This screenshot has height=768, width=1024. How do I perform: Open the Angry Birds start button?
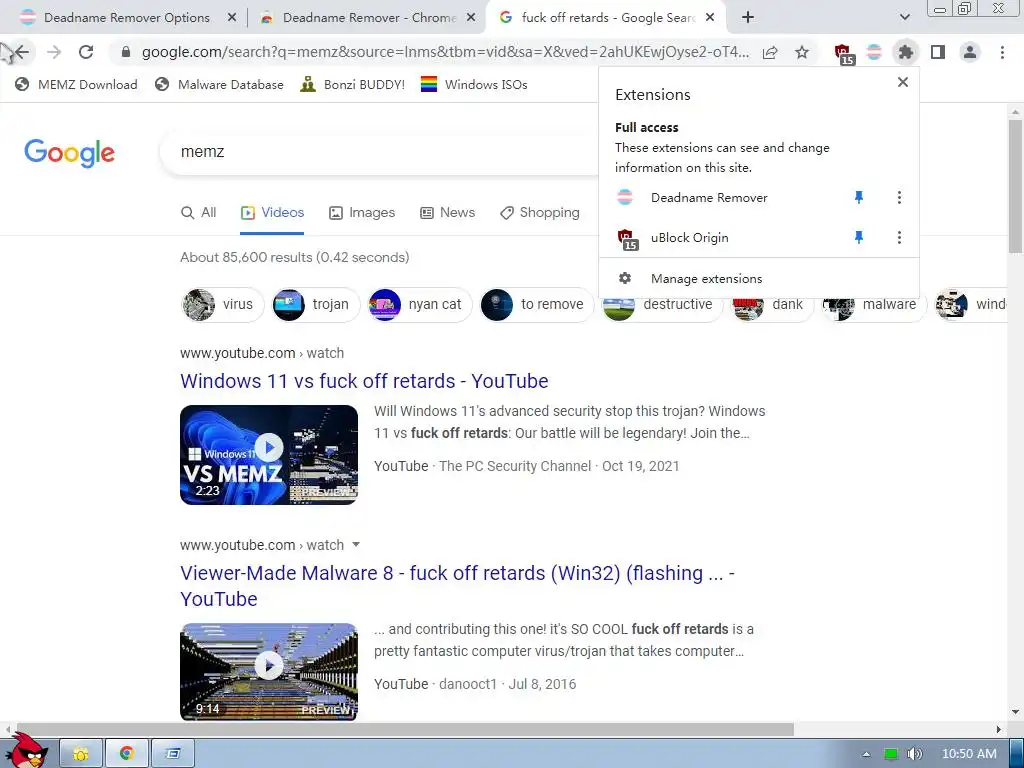pyautogui.click(x=27, y=751)
